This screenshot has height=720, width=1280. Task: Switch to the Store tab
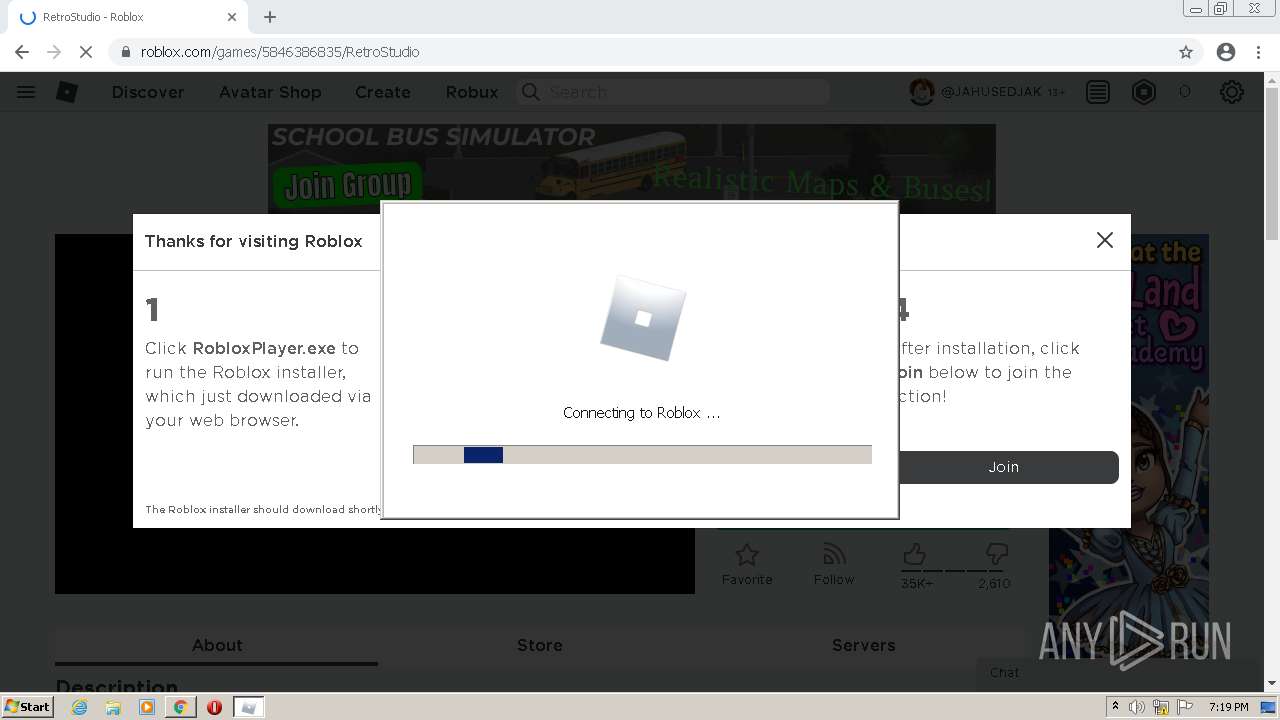point(540,646)
